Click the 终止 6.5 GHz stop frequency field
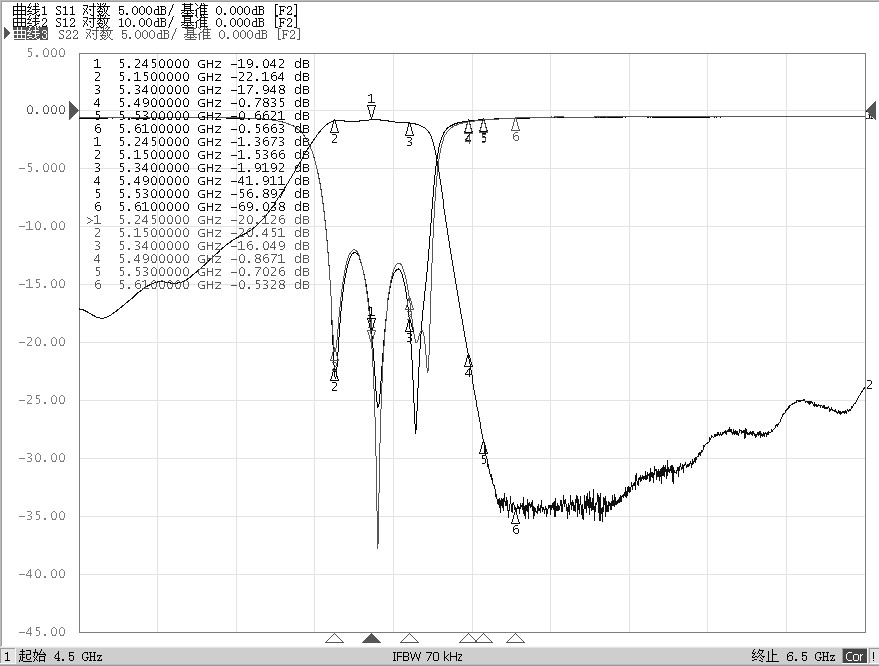879x666 pixels. point(794,657)
